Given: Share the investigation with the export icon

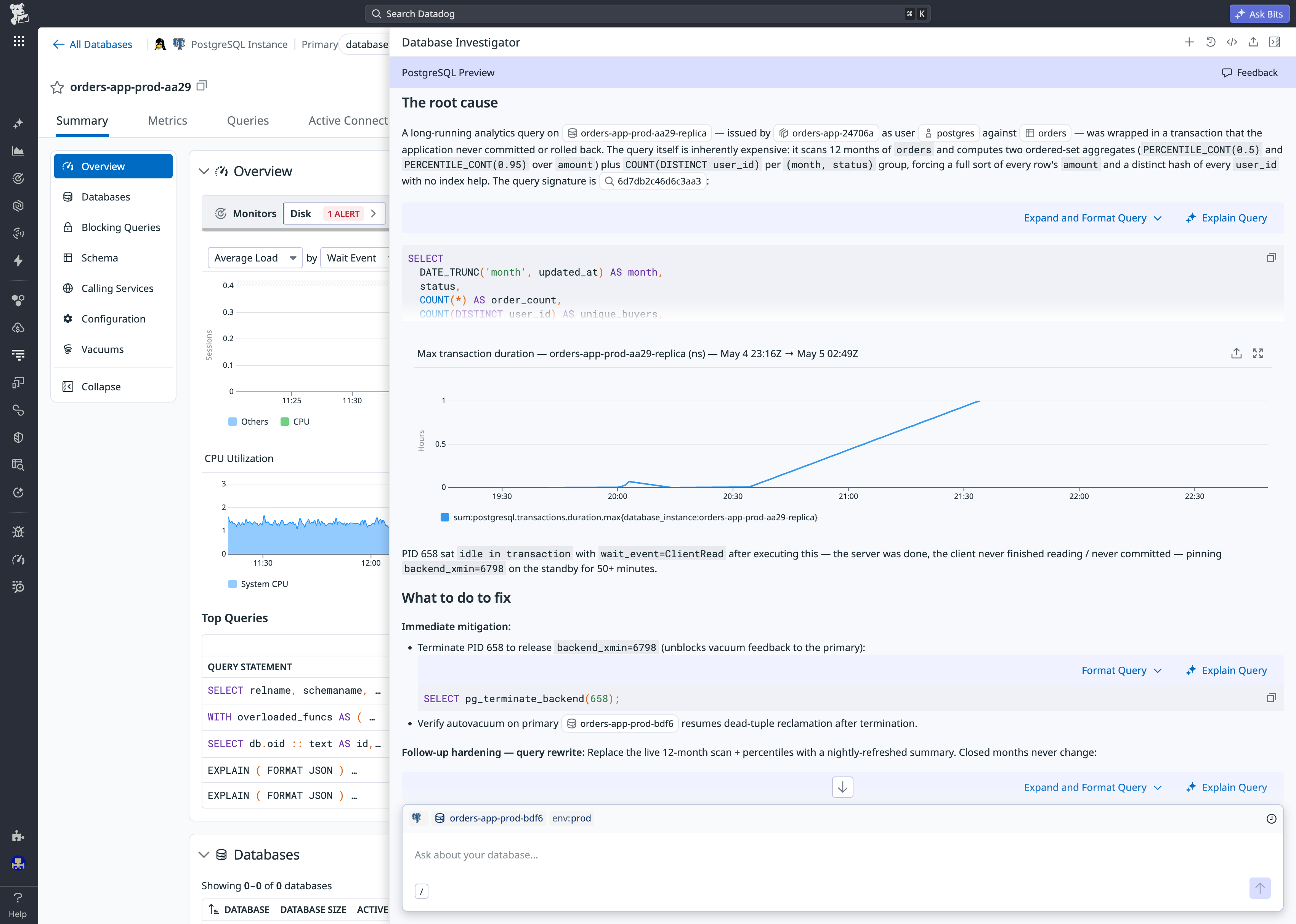Looking at the screenshot, I should [1253, 42].
